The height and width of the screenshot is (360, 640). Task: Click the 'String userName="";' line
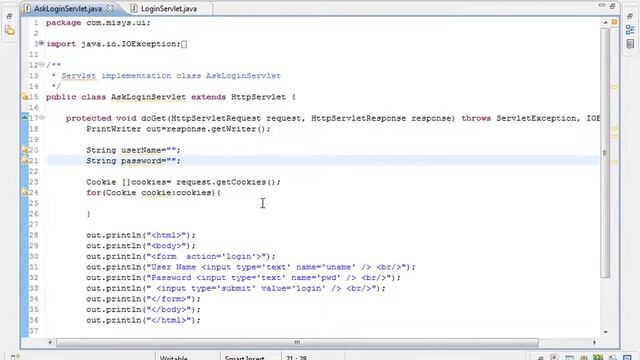tap(133, 150)
